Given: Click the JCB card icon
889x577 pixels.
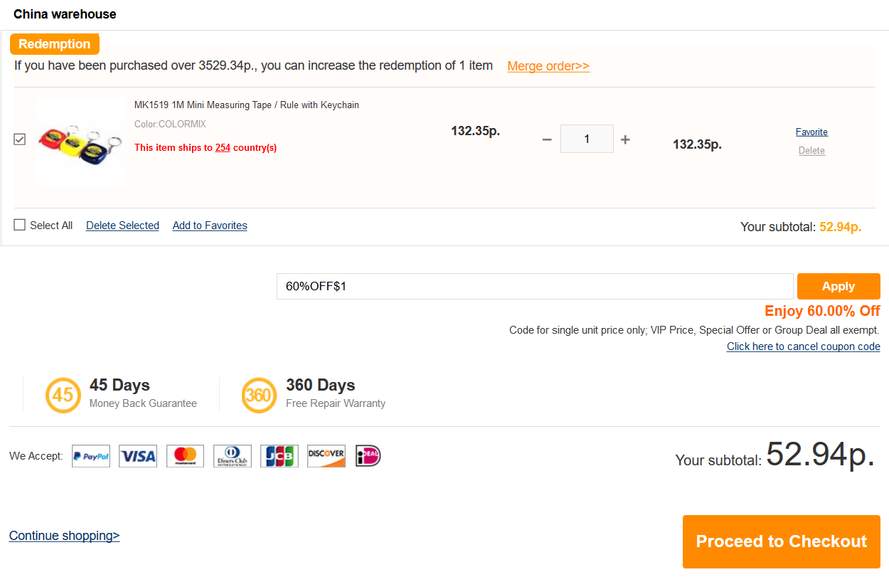Looking at the screenshot, I should tap(279, 456).
